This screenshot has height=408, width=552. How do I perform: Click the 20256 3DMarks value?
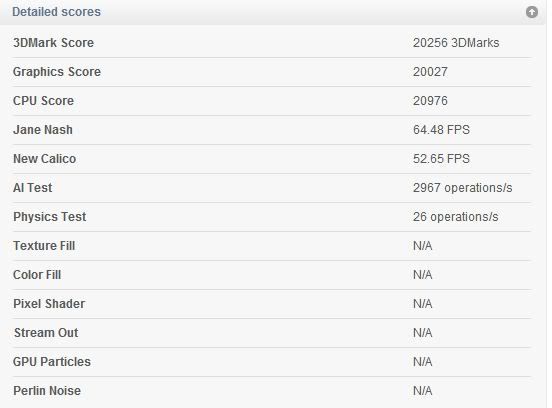456,43
